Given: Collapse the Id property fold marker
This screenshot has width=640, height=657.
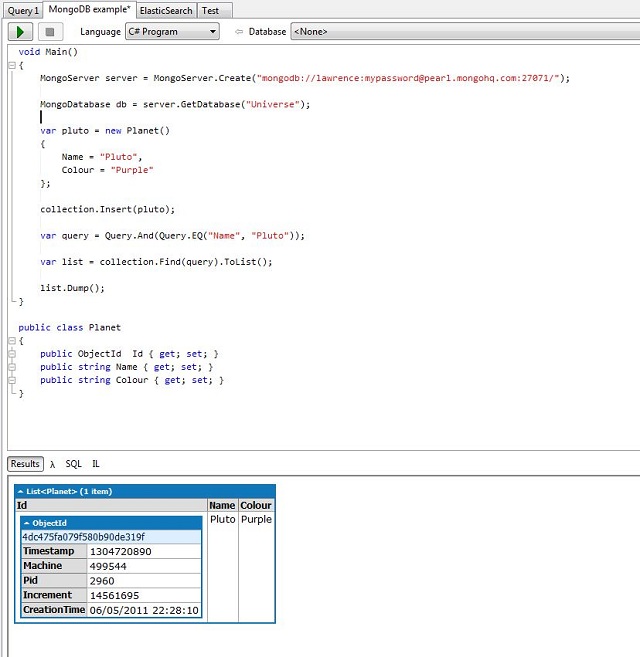Looking at the screenshot, I should point(12,354).
